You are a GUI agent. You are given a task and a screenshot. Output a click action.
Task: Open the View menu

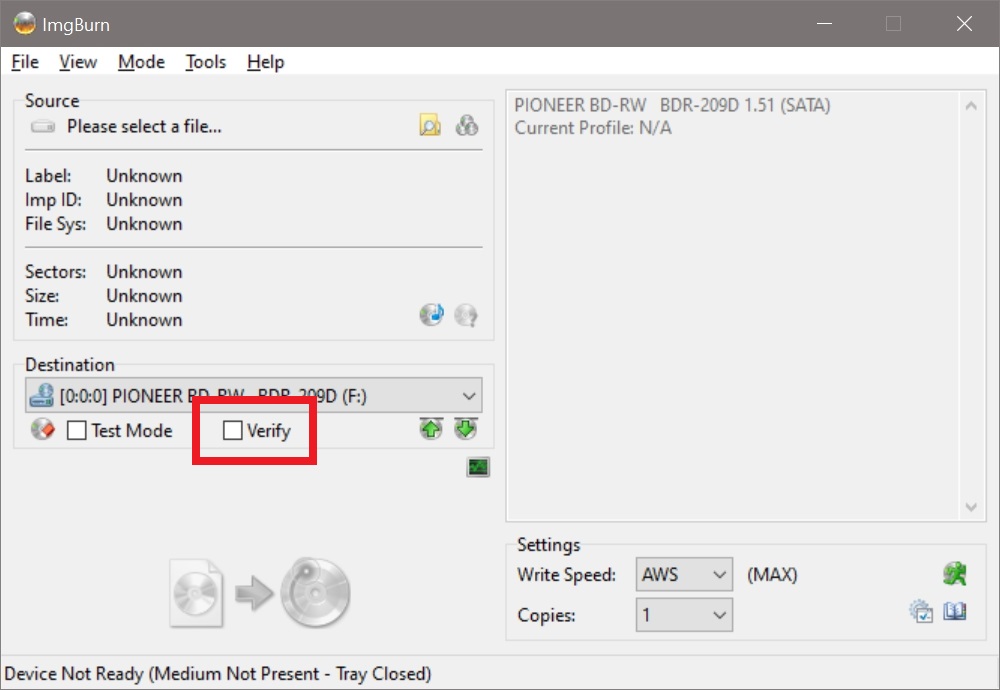[x=78, y=62]
